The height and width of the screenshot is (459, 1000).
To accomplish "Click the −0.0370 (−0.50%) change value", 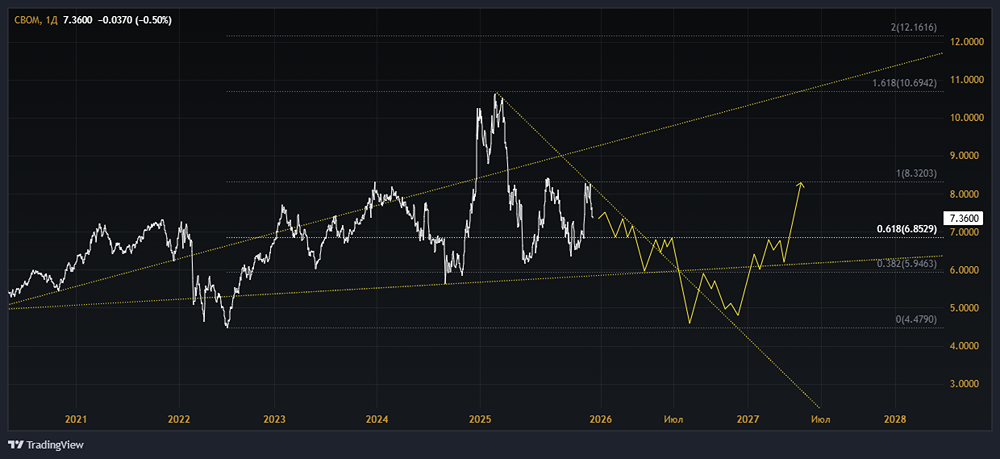I will point(135,21).
